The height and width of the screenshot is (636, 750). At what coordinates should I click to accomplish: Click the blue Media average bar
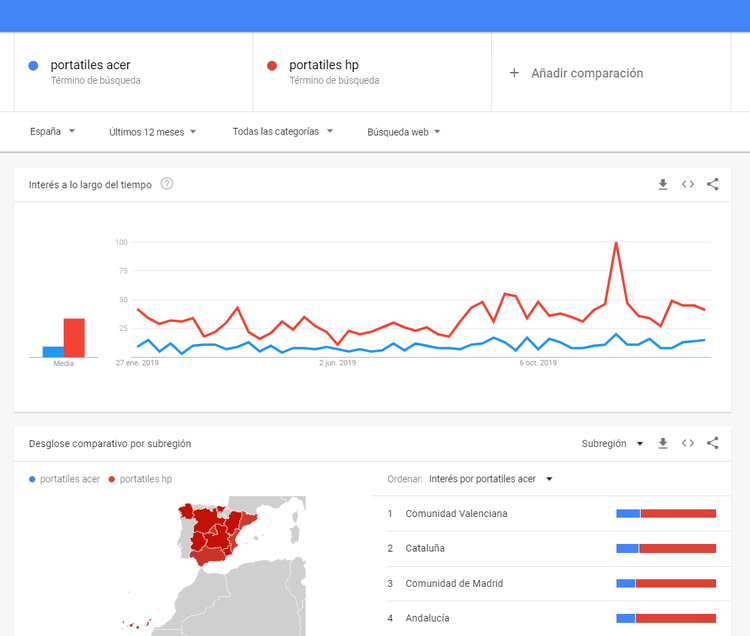[x=53, y=351]
